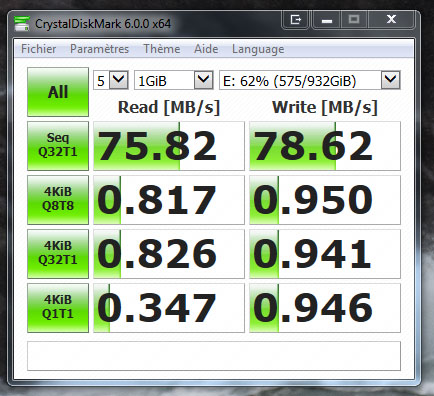Viewport: 434px width, 396px height.
Task: Run all benchmarks with All button
Action: [58, 92]
